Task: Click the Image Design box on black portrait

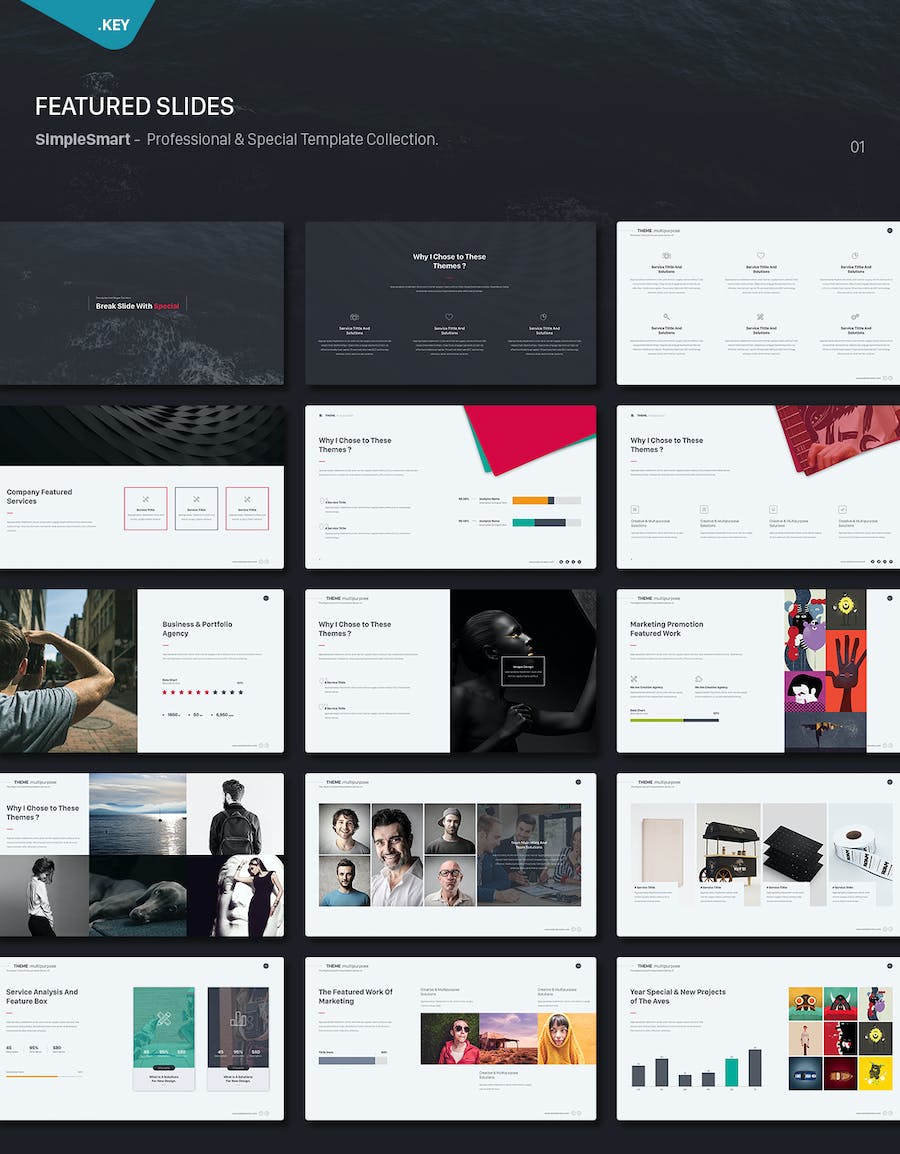Action: [x=523, y=671]
